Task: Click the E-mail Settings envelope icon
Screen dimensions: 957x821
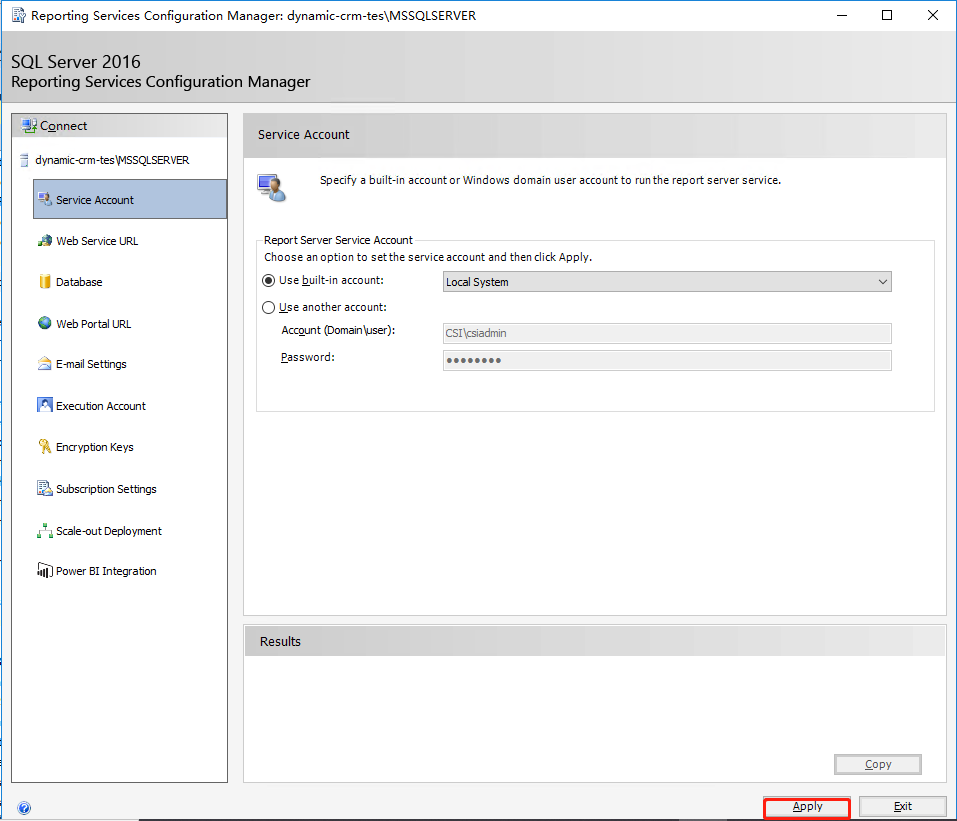Action: coord(45,364)
